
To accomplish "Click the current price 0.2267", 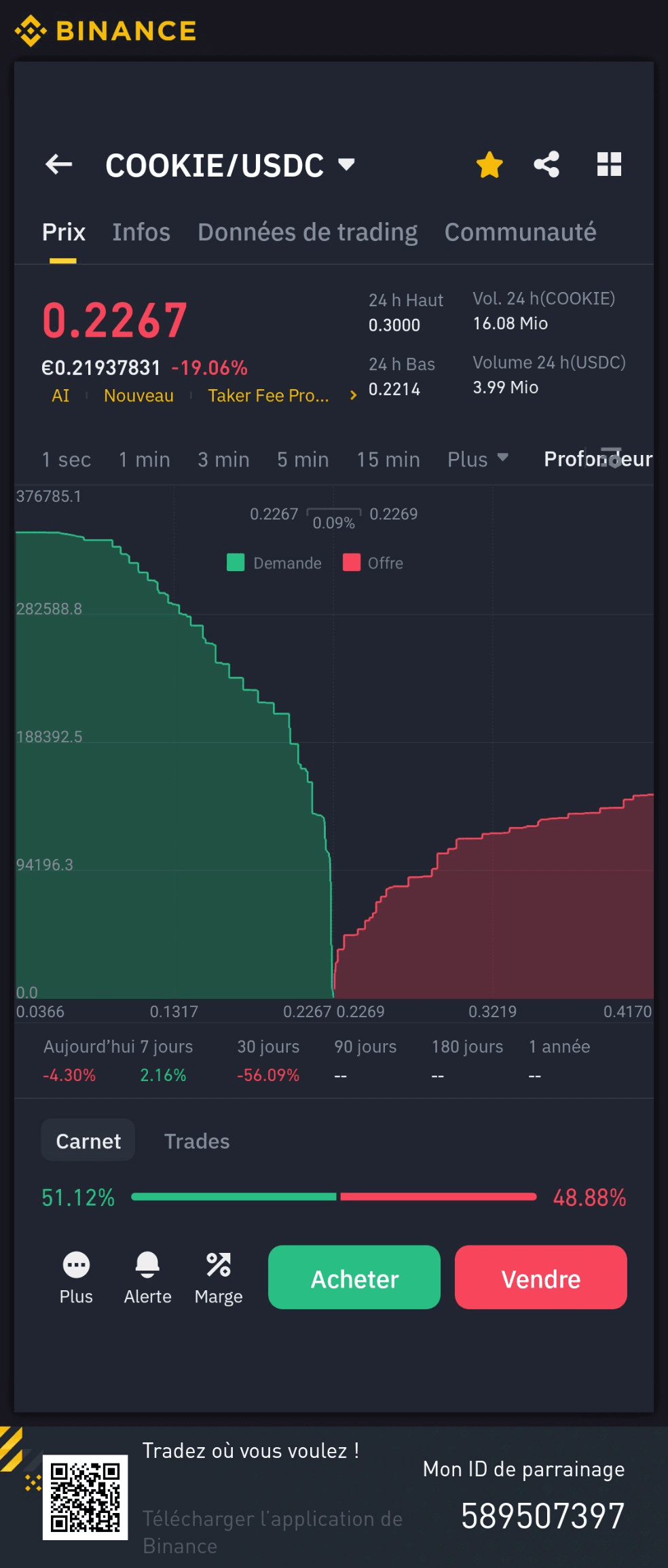I will tap(114, 321).
